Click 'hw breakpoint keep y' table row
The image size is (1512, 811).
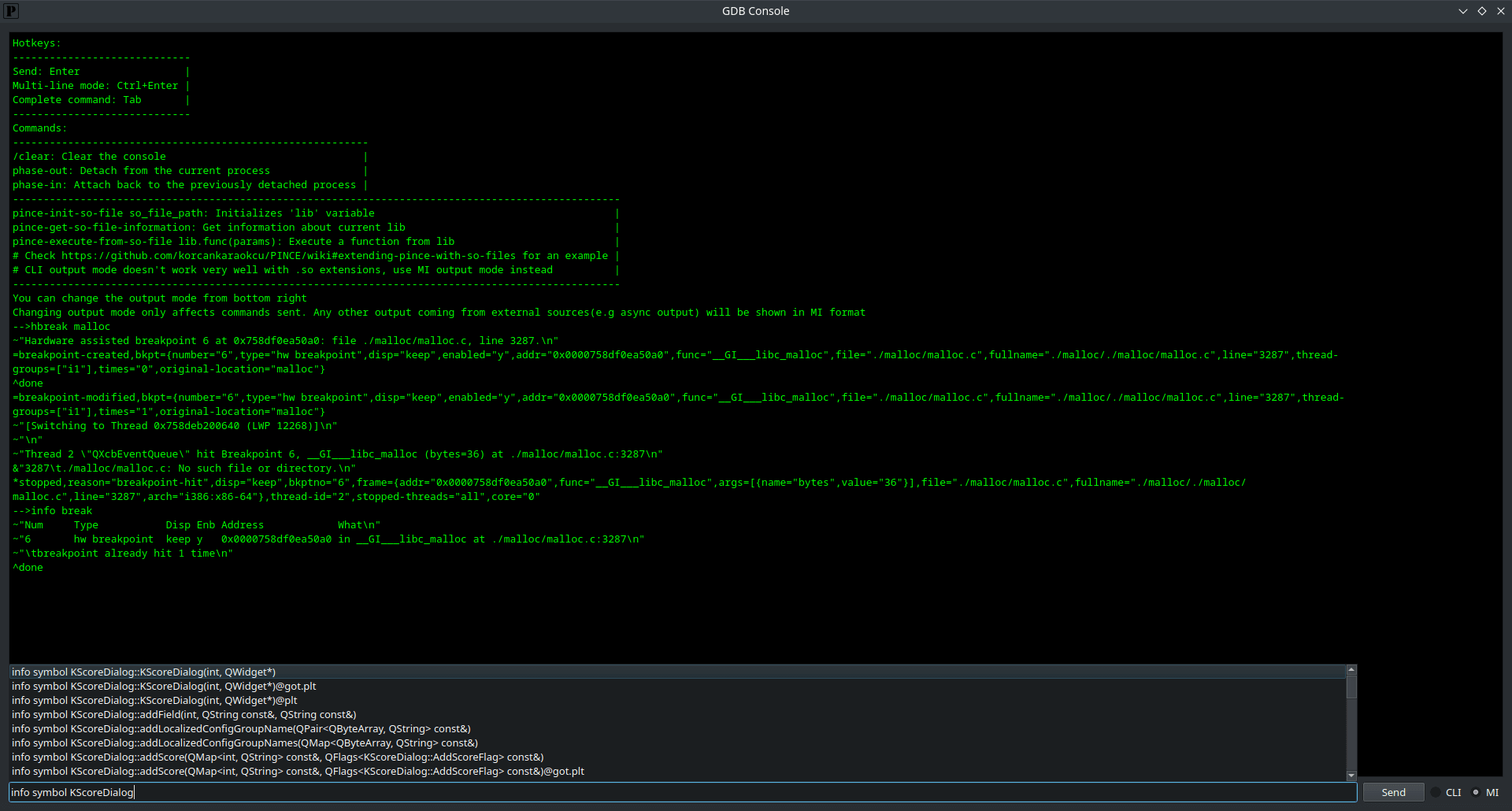(x=328, y=539)
